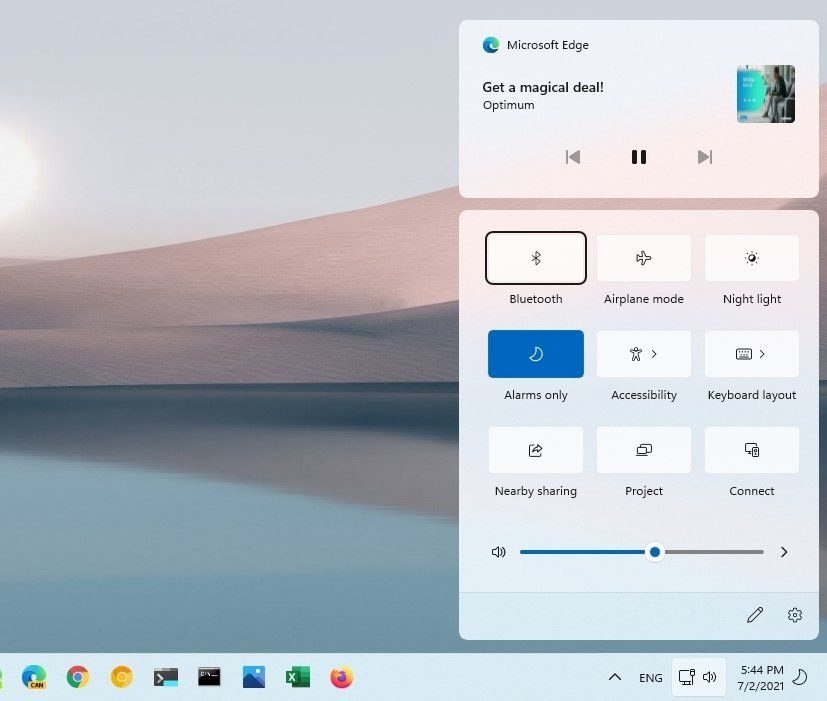Pause the Optimum media playback
Viewport: 827px width, 701px height.
click(x=638, y=156)
